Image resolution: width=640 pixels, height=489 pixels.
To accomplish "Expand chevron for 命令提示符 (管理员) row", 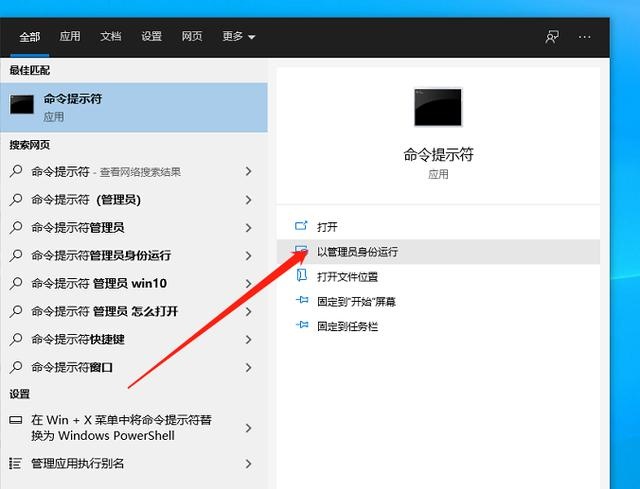I will (248, 200).
